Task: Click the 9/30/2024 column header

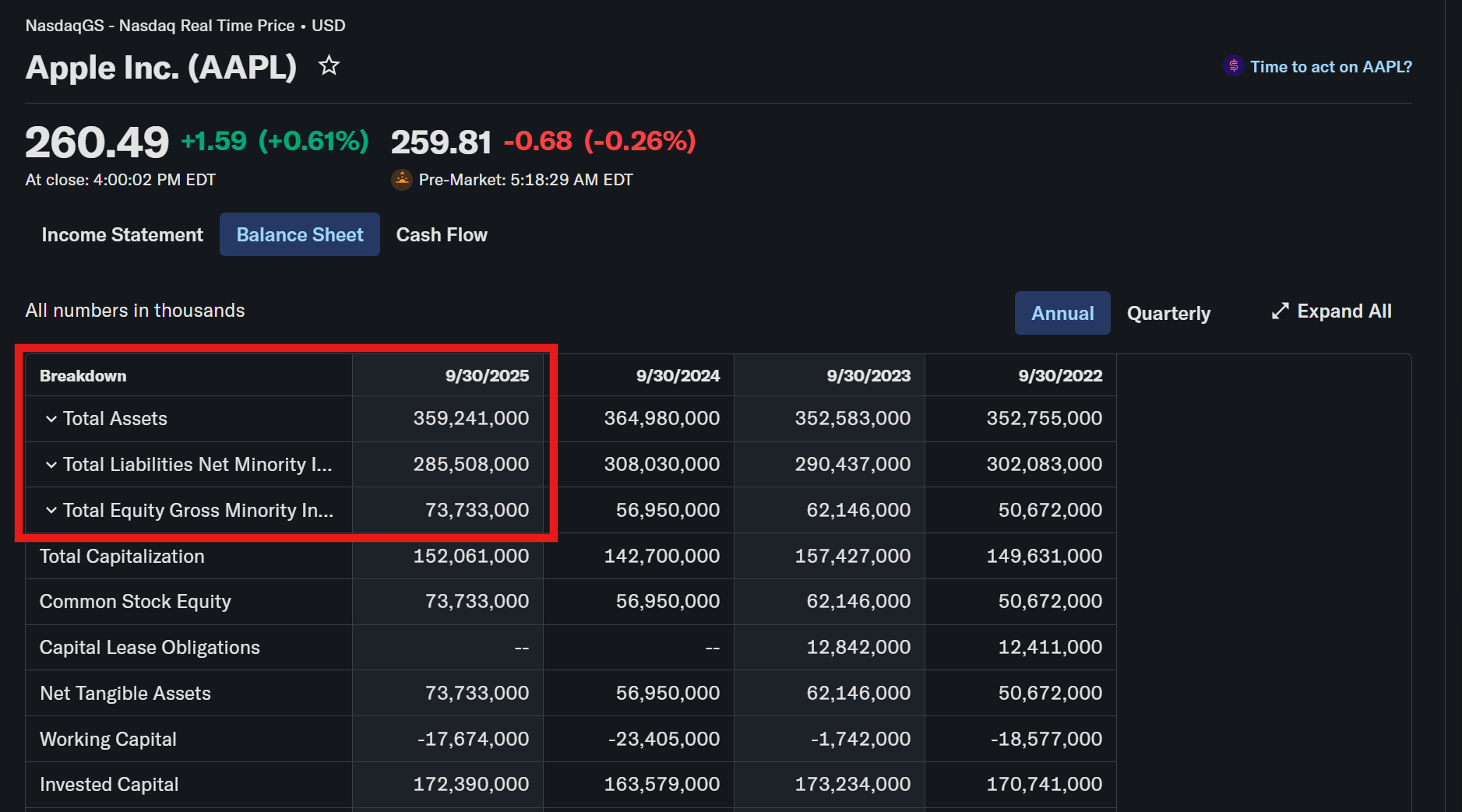Action: [678, 376]
